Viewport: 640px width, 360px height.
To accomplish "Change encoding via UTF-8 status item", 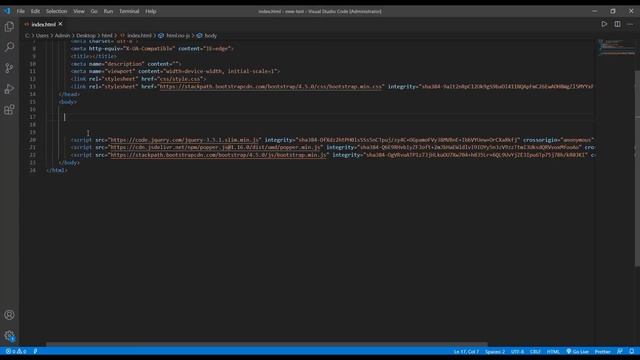I will coord(517,351).
